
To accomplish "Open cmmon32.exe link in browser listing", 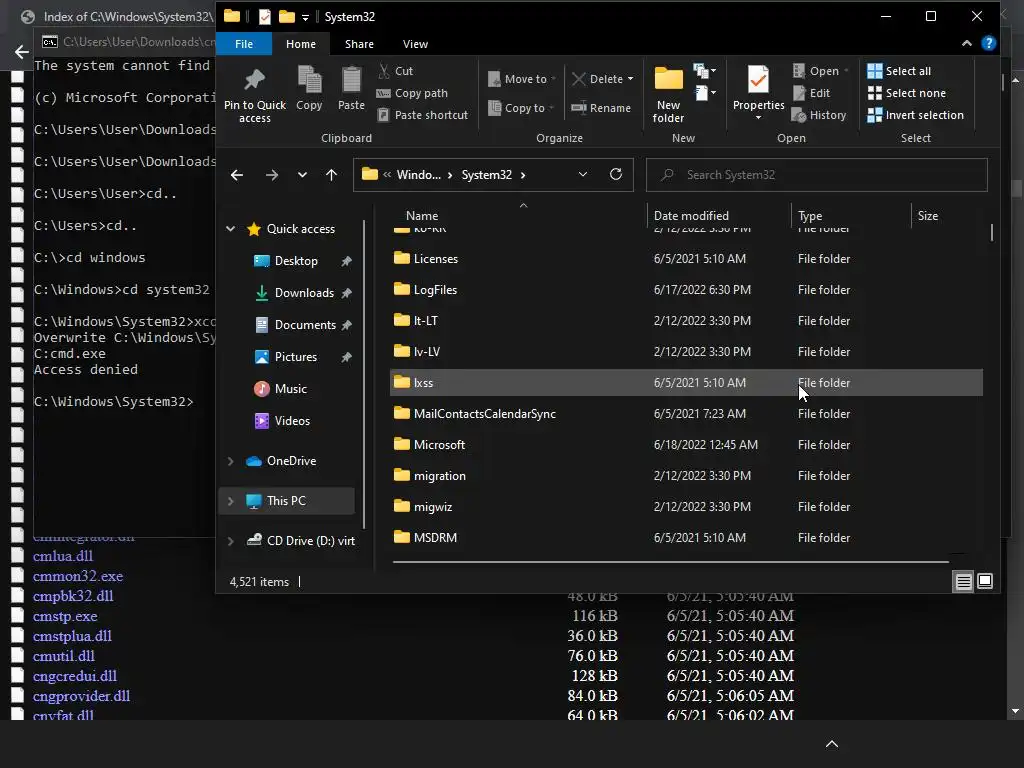I will (x=78, y=576).
